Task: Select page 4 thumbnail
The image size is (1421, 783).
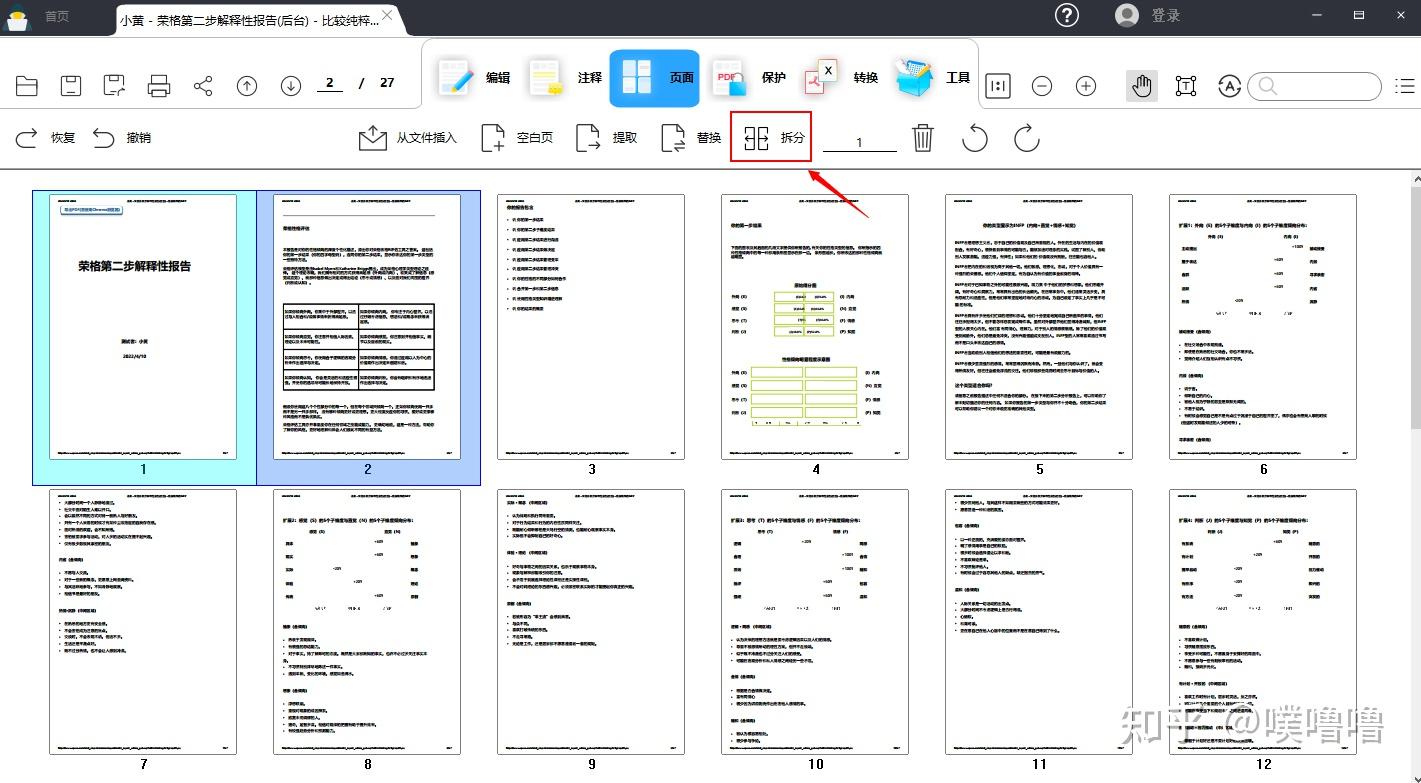Action: point(815,327)
